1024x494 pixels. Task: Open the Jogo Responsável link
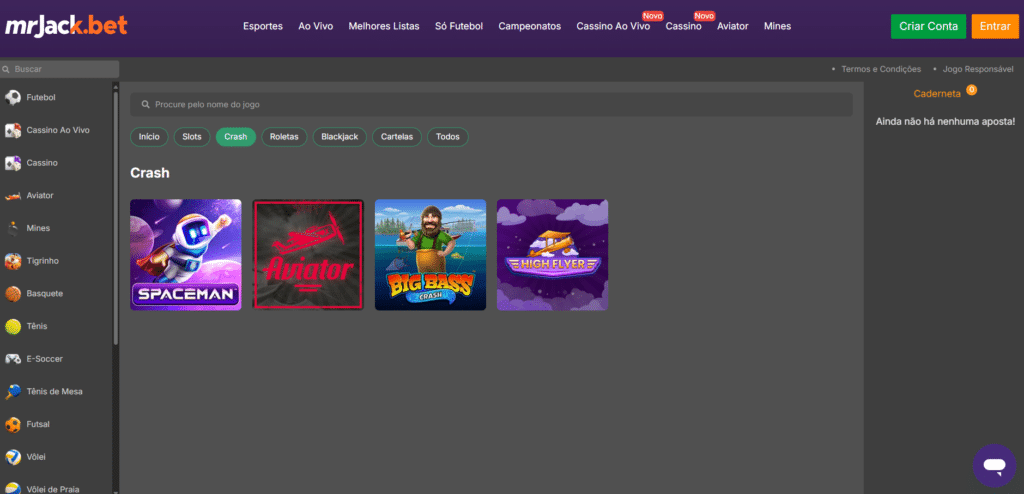pyautogui.click(x=978, y=69)
